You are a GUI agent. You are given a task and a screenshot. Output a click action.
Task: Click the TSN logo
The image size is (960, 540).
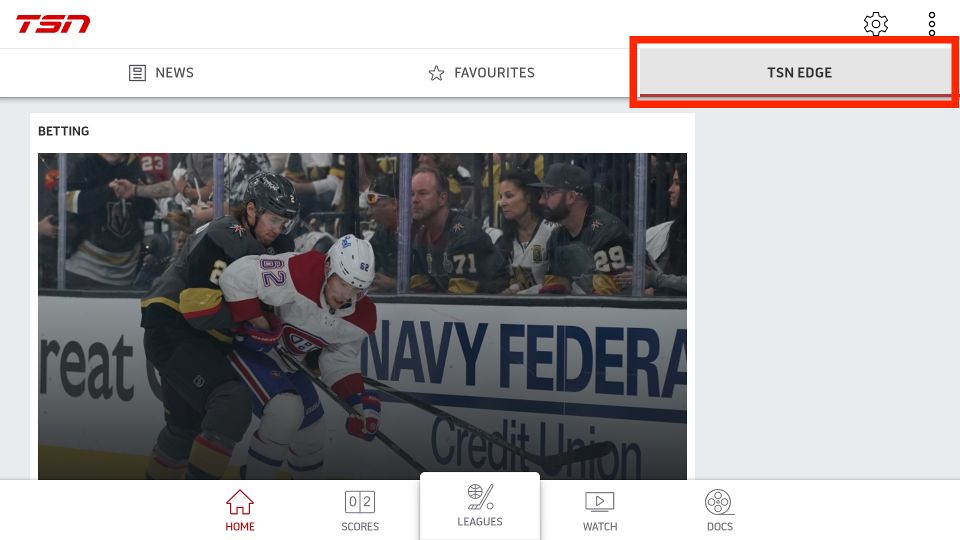pyautogui.click(x=53, y=24)
